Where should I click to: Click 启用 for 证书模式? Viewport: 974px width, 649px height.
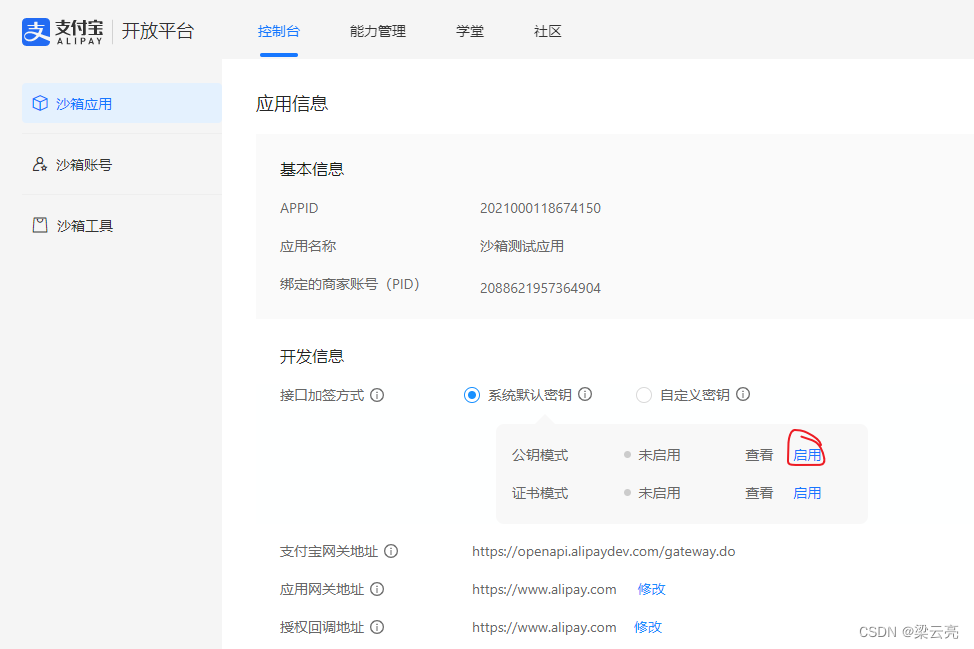pos(807,493)
